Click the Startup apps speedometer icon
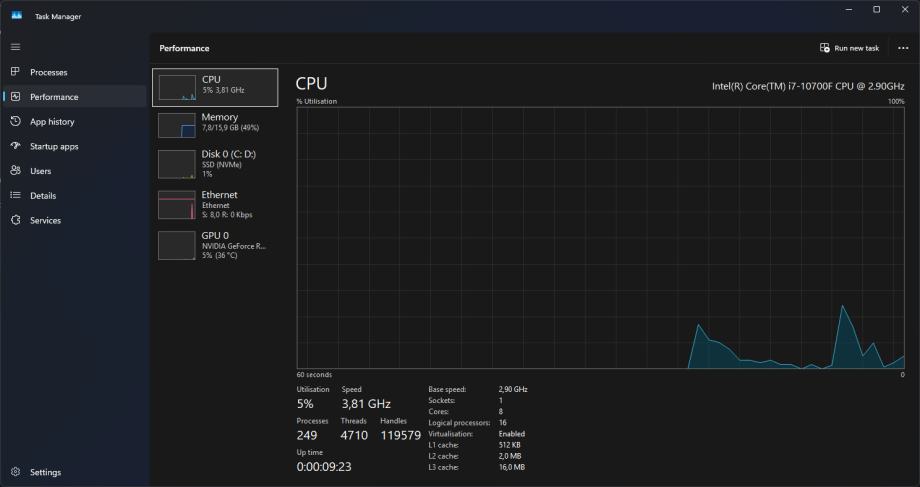The width and height of the screenshot is (920, 487). tap(15, 146)
